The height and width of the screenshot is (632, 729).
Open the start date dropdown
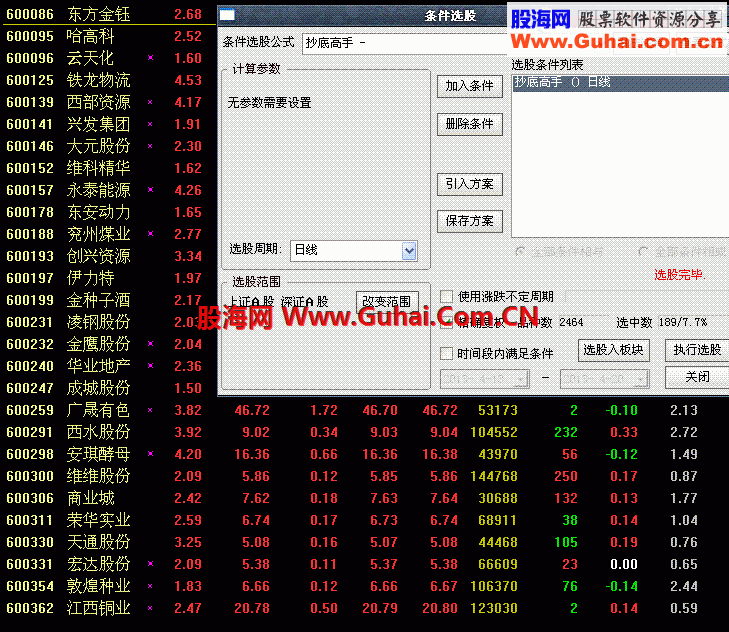click(523, 379)
